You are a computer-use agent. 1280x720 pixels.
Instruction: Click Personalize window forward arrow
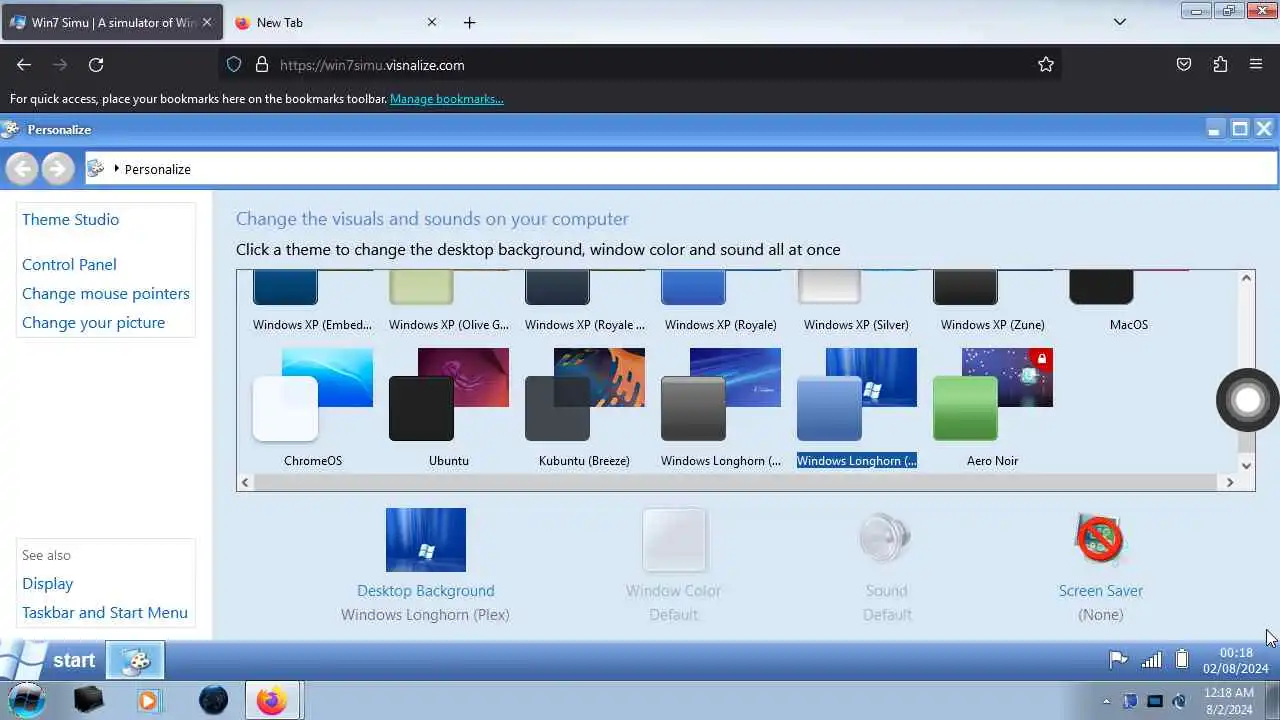click(57, 169)
